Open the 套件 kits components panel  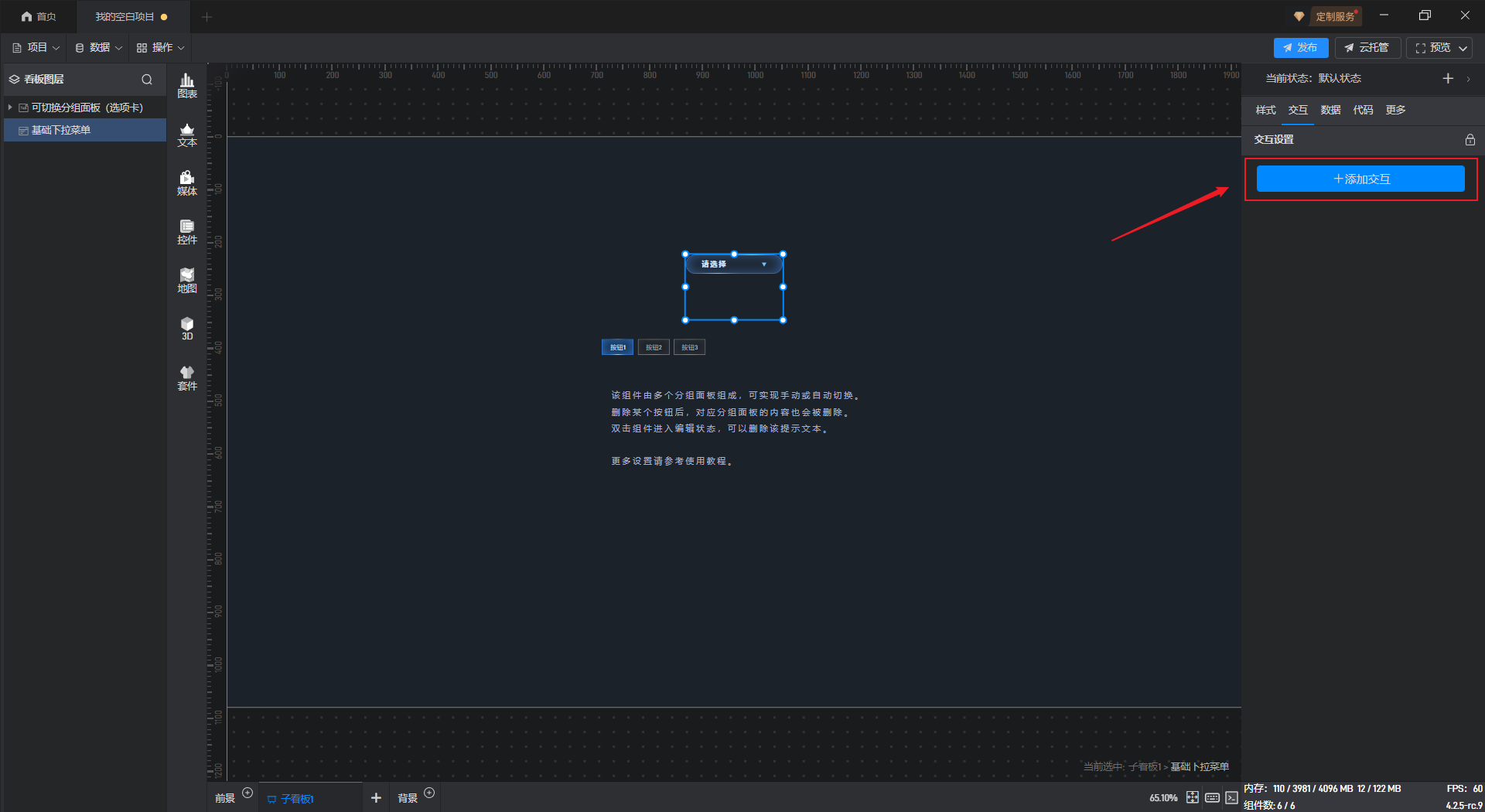pos(187,378)
